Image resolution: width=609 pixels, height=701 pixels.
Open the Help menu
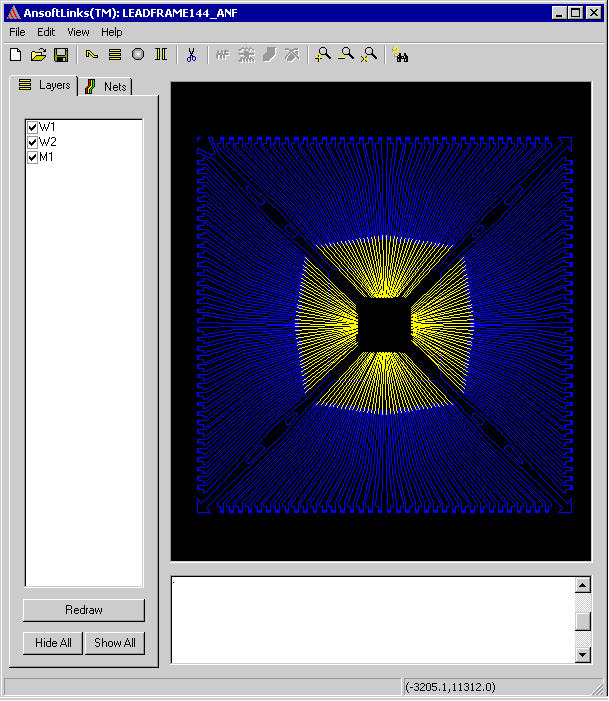111,32
